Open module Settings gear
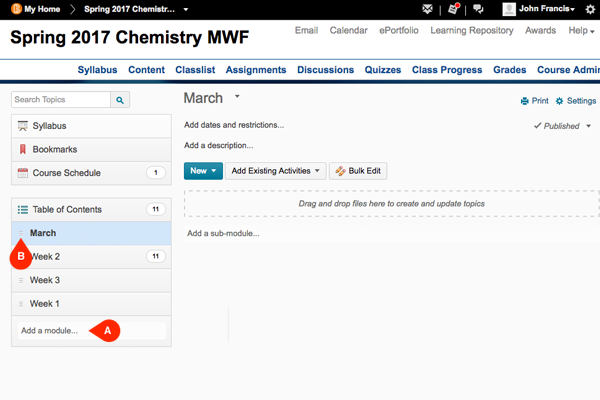 tap(560, 101)
